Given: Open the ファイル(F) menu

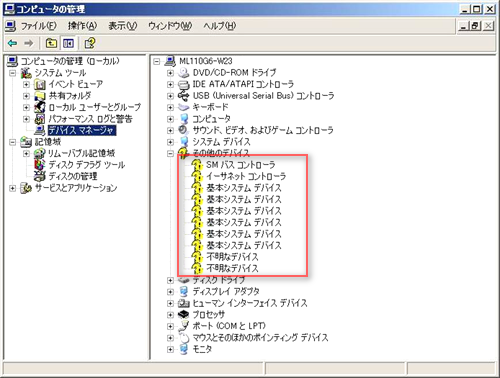Looking at the screenshot, I should pyautogui.click(x=39, y=26).
